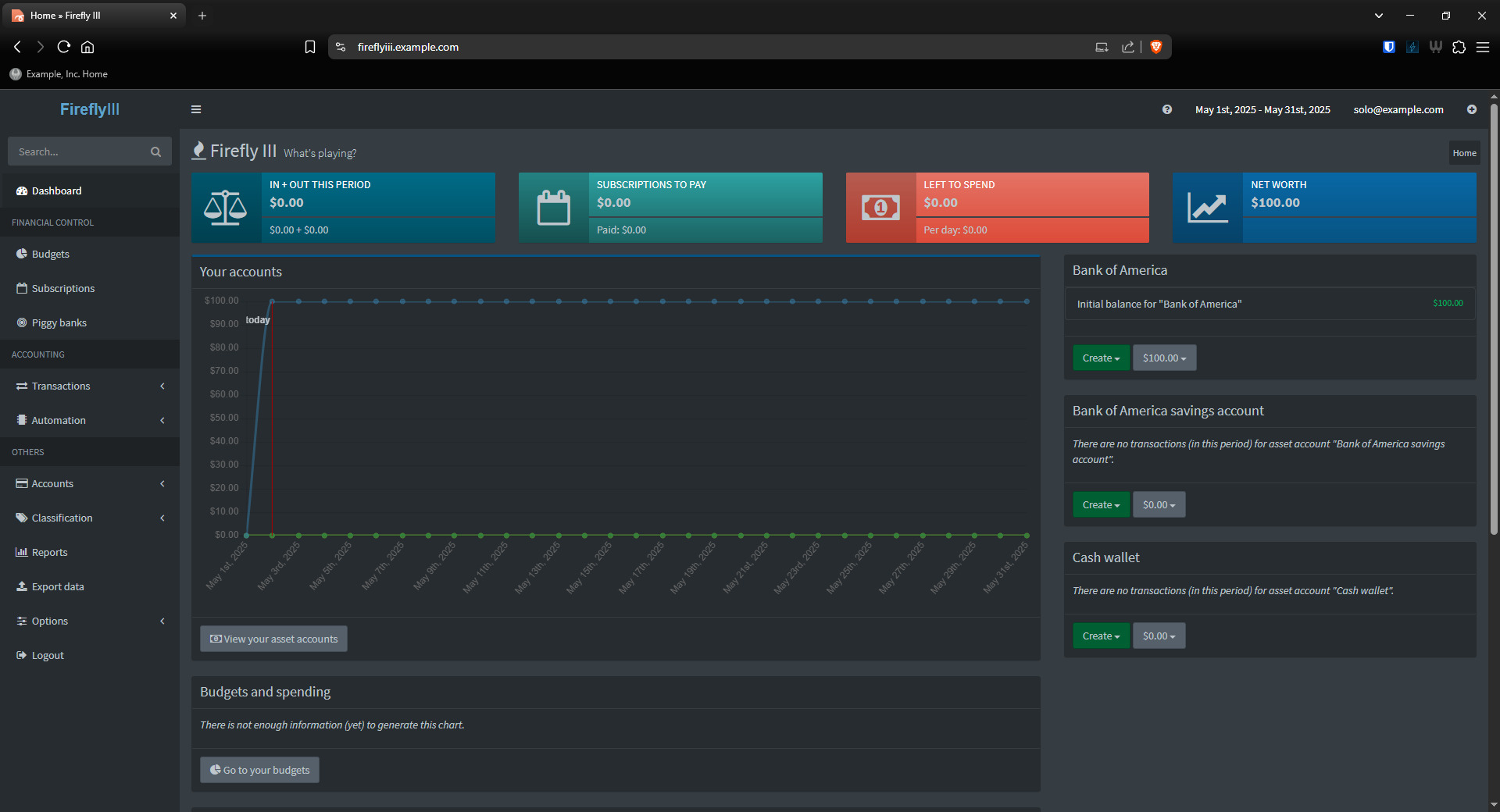Expand the Accounts sidebar section
1500x812 pixels.
click(x=89, y=483)
